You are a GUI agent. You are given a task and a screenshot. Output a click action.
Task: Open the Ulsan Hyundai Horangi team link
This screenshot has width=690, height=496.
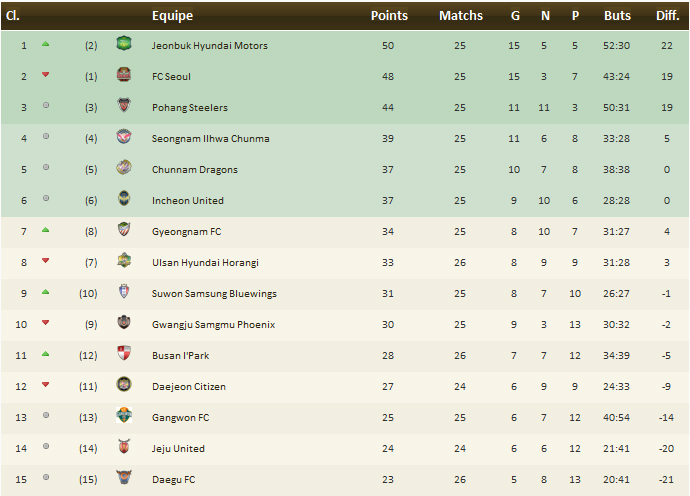pyautogui.click(x=205, y=263)
